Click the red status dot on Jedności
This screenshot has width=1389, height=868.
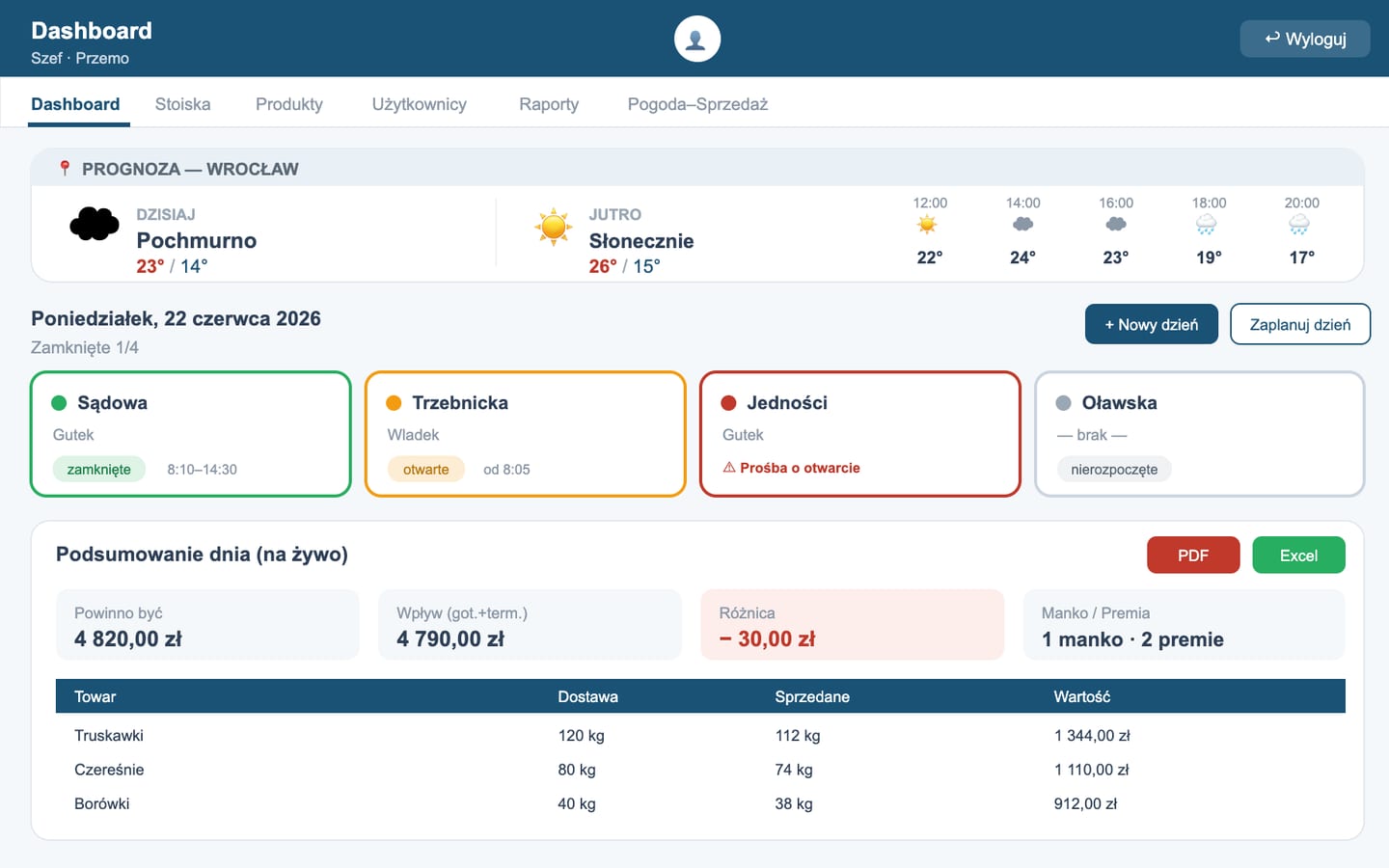[x=728, y=403]
